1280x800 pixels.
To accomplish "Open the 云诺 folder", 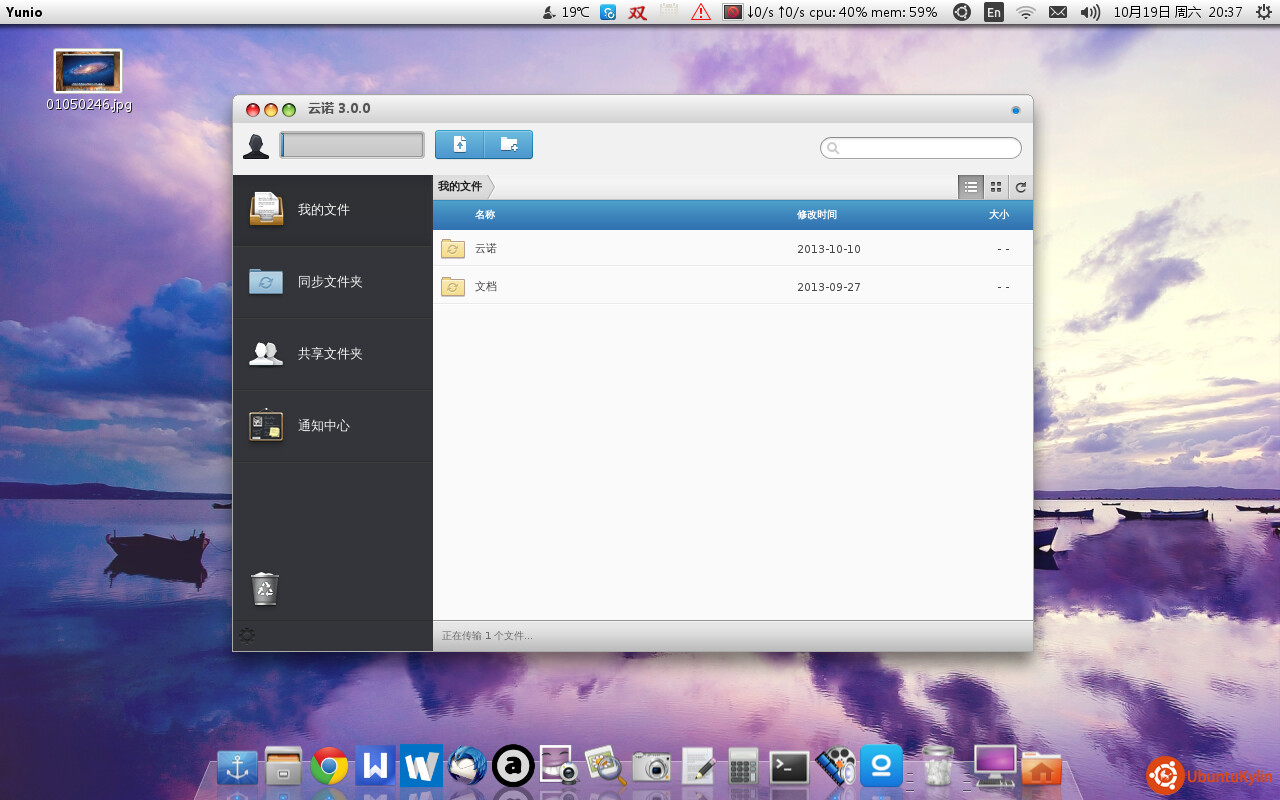I will pyautogui.click(x=486, y=249).
